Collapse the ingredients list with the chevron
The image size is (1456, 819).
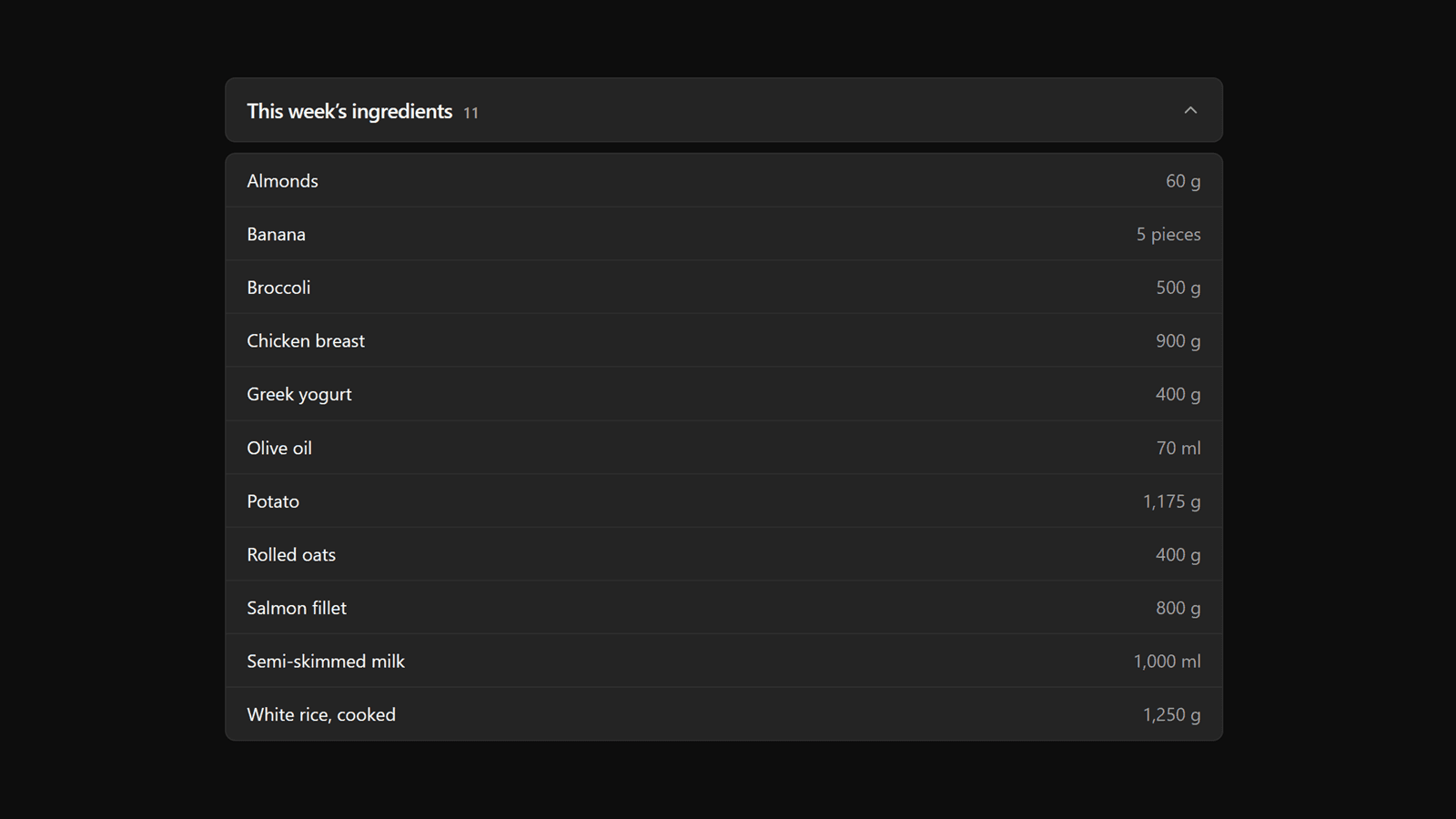[x=1190, y=110]
